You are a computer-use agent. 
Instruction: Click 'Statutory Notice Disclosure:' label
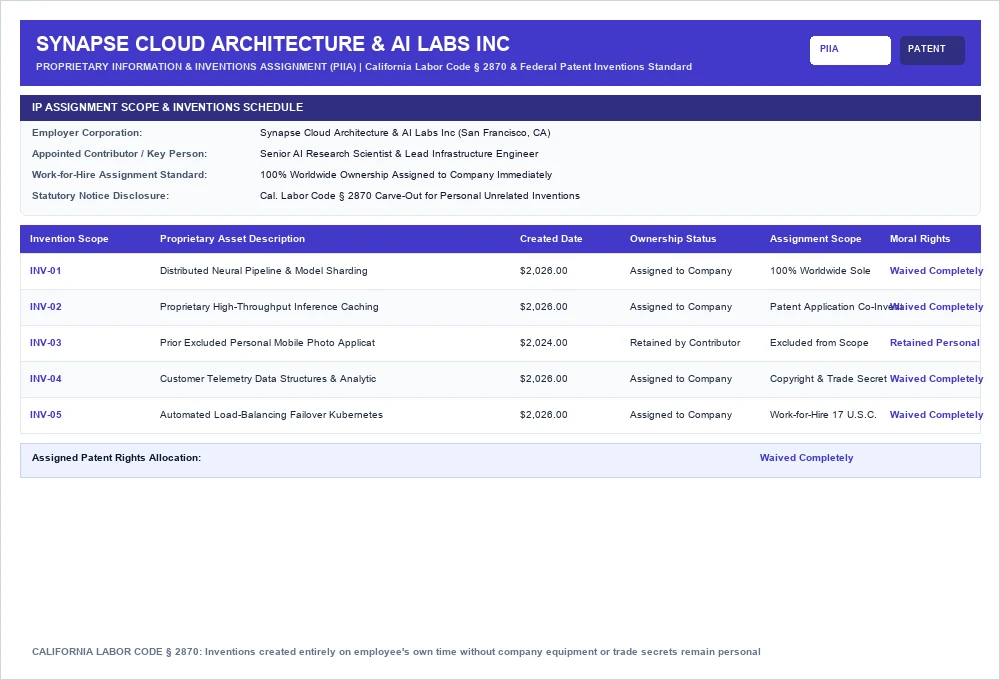[x=100, y=196]
